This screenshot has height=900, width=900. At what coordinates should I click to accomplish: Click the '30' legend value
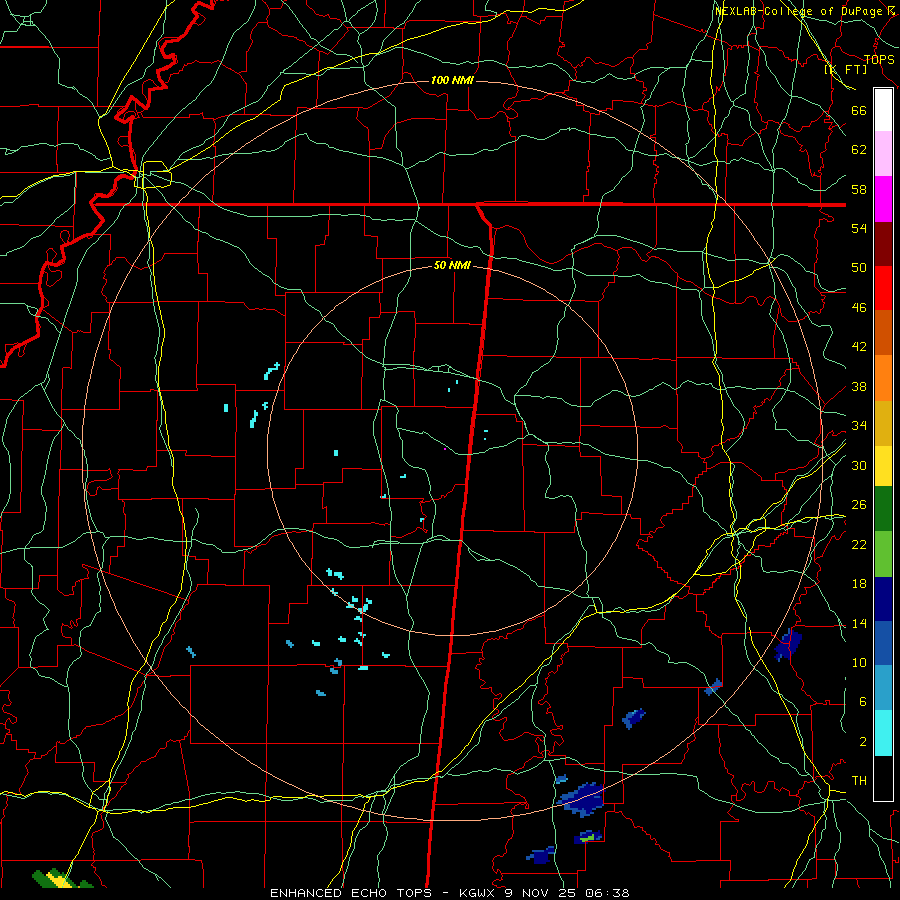(859, 465)
